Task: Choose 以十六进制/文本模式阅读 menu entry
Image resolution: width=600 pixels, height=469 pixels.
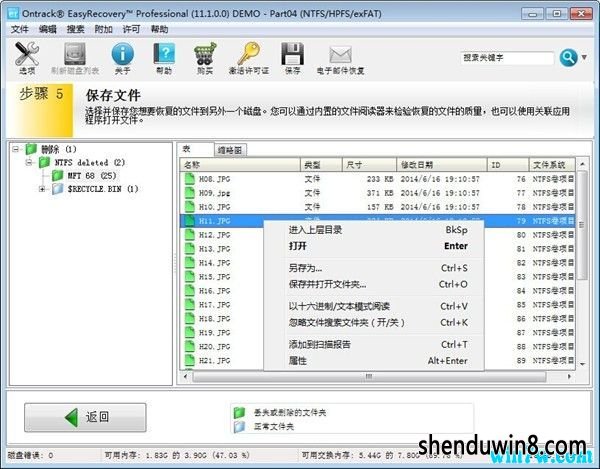Action: point(374,306)
